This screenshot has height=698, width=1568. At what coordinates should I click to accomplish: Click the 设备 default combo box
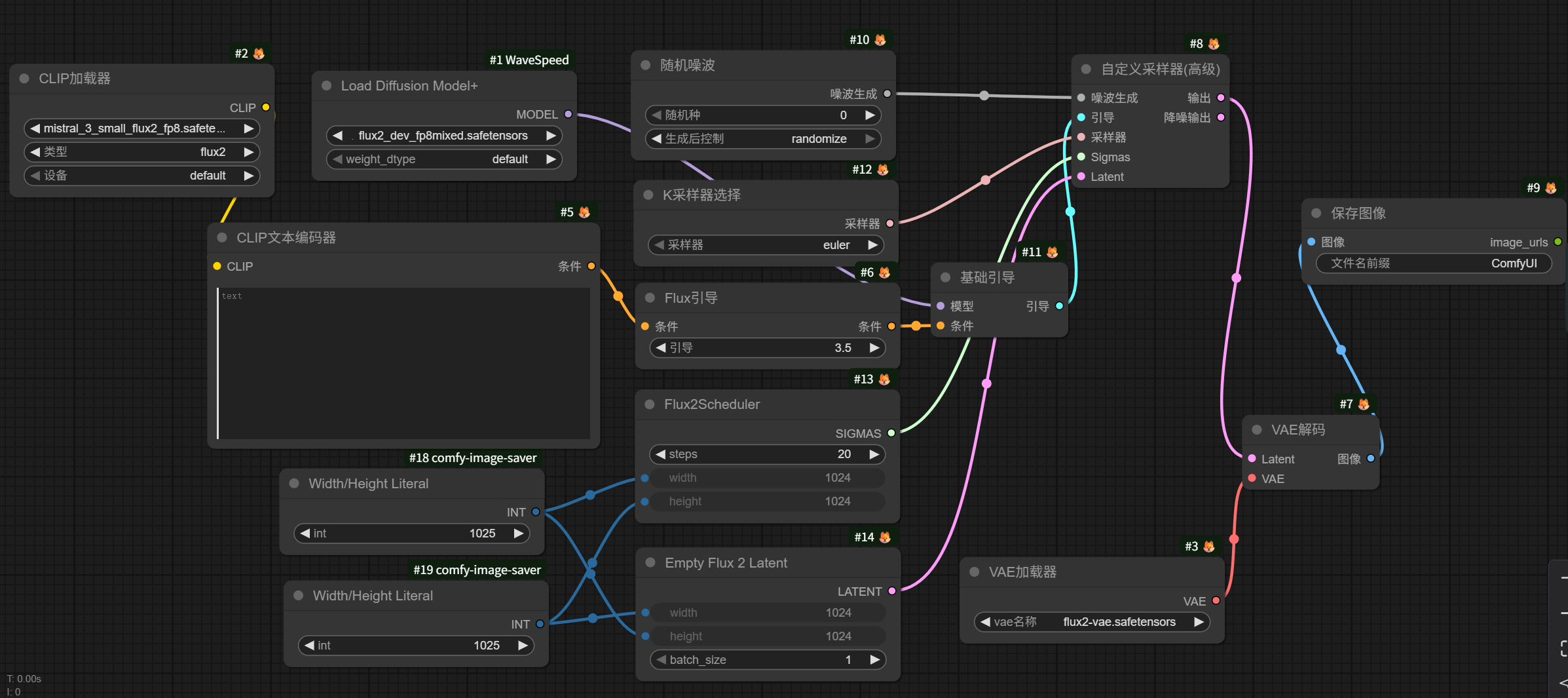(x=142, y=176)
